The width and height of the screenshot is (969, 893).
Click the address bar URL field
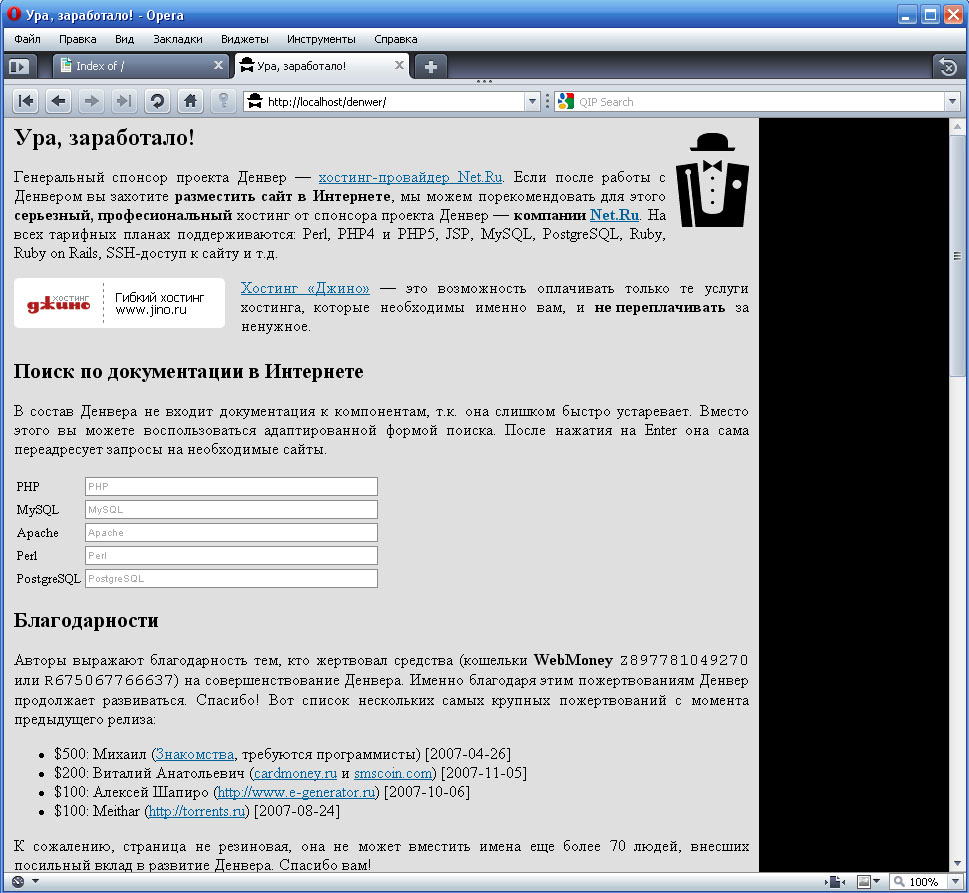(x=394, y=101)
